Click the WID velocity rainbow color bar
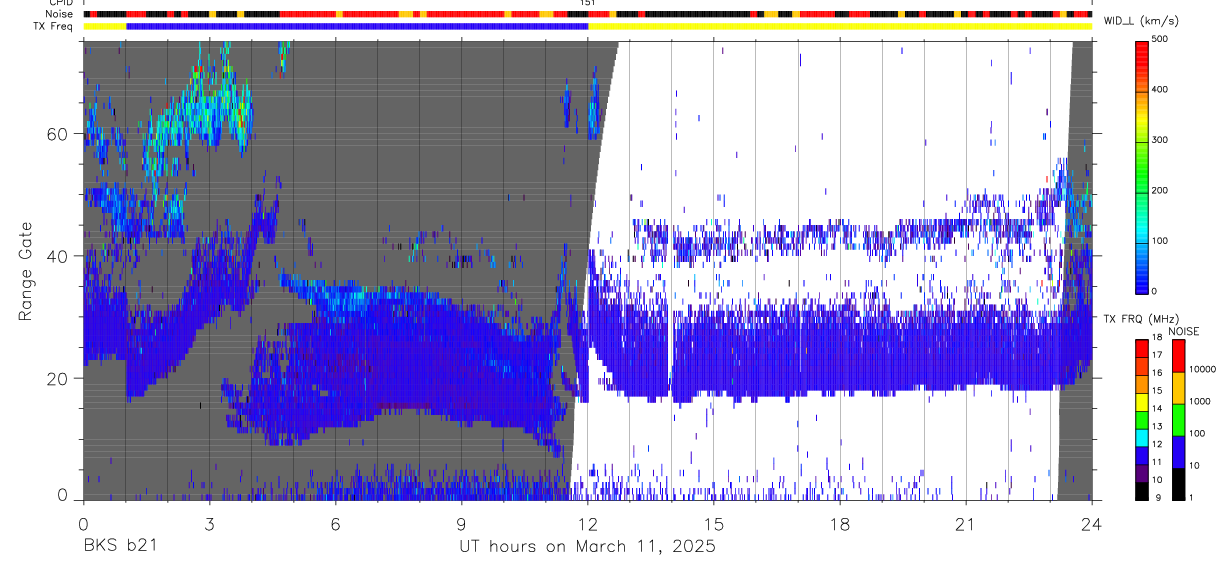The height and width of the screenshot is (567, 1228). point(1141,166)
